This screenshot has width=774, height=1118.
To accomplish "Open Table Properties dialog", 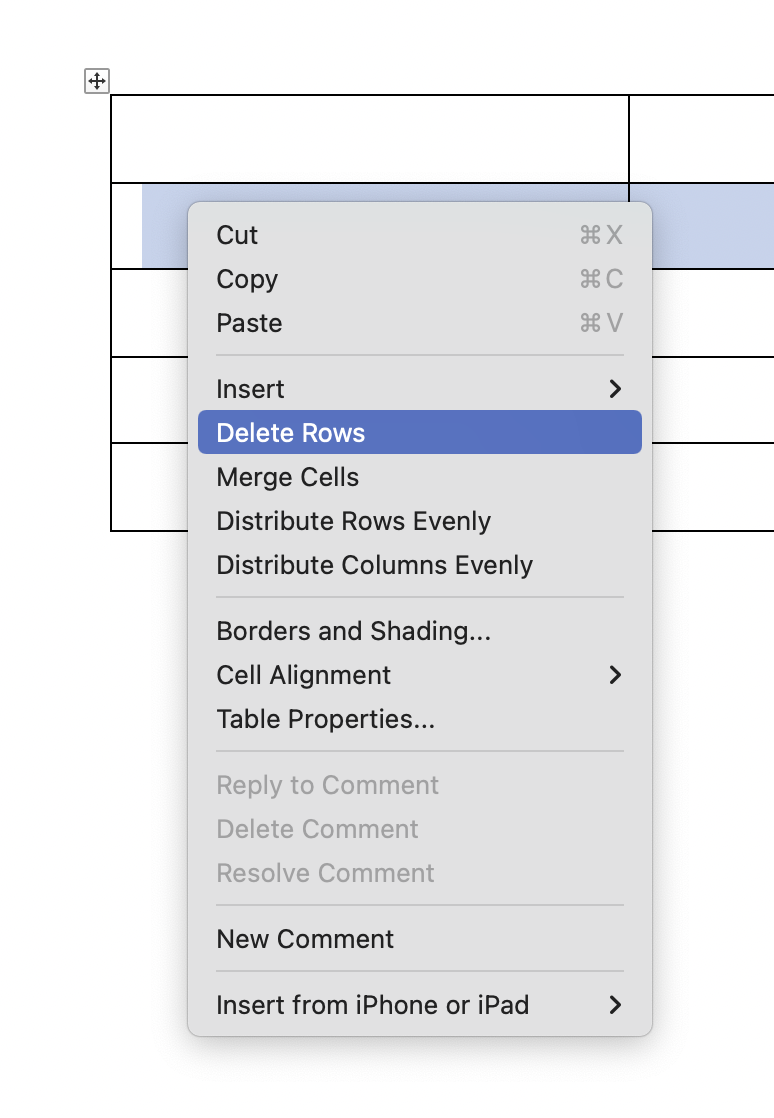I will (325, 719).
